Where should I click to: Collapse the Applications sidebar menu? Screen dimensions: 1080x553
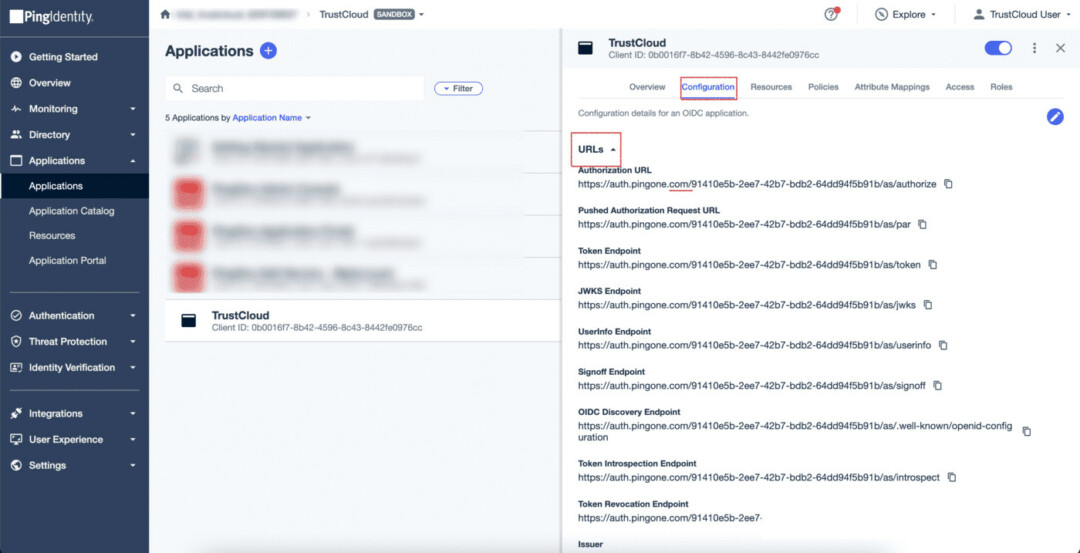(x=133, y=161)
